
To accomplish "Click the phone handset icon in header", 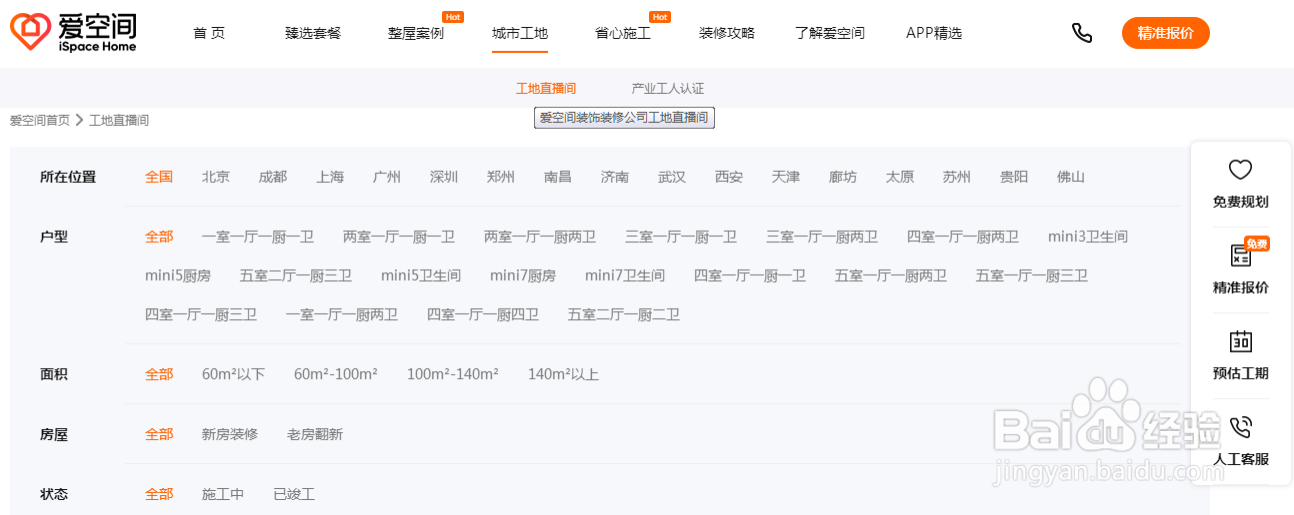I will (1082, 33).
